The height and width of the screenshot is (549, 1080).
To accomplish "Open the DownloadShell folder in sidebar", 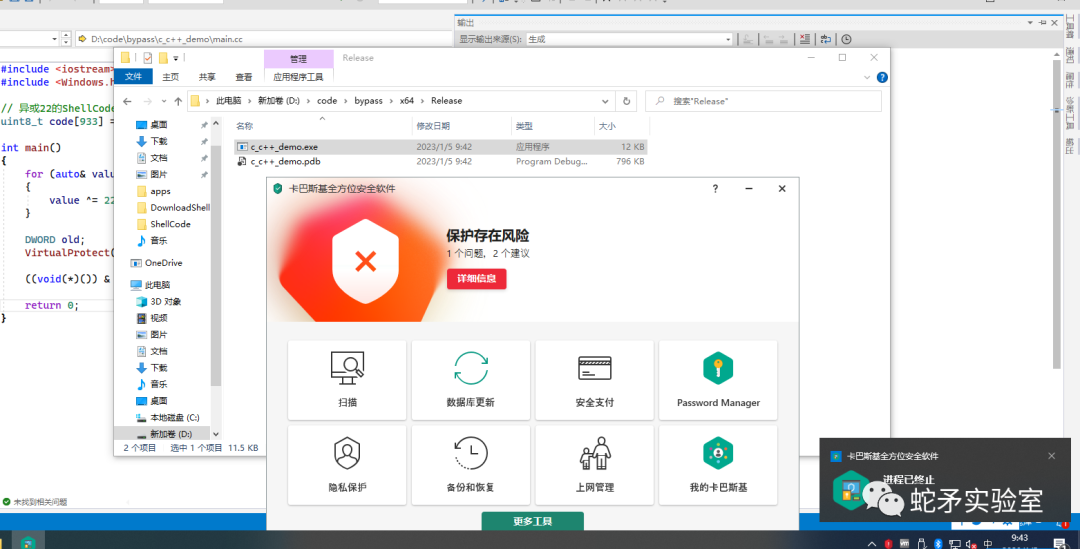I will [x=173, y=207].
